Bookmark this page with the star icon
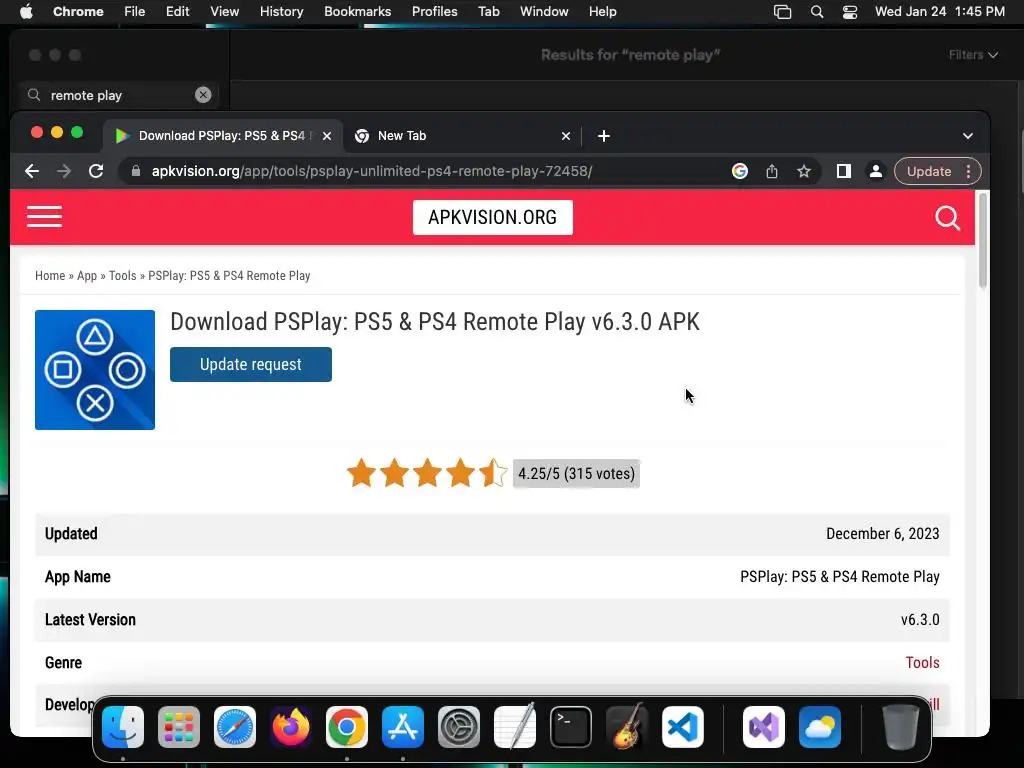 coord(804,171)
